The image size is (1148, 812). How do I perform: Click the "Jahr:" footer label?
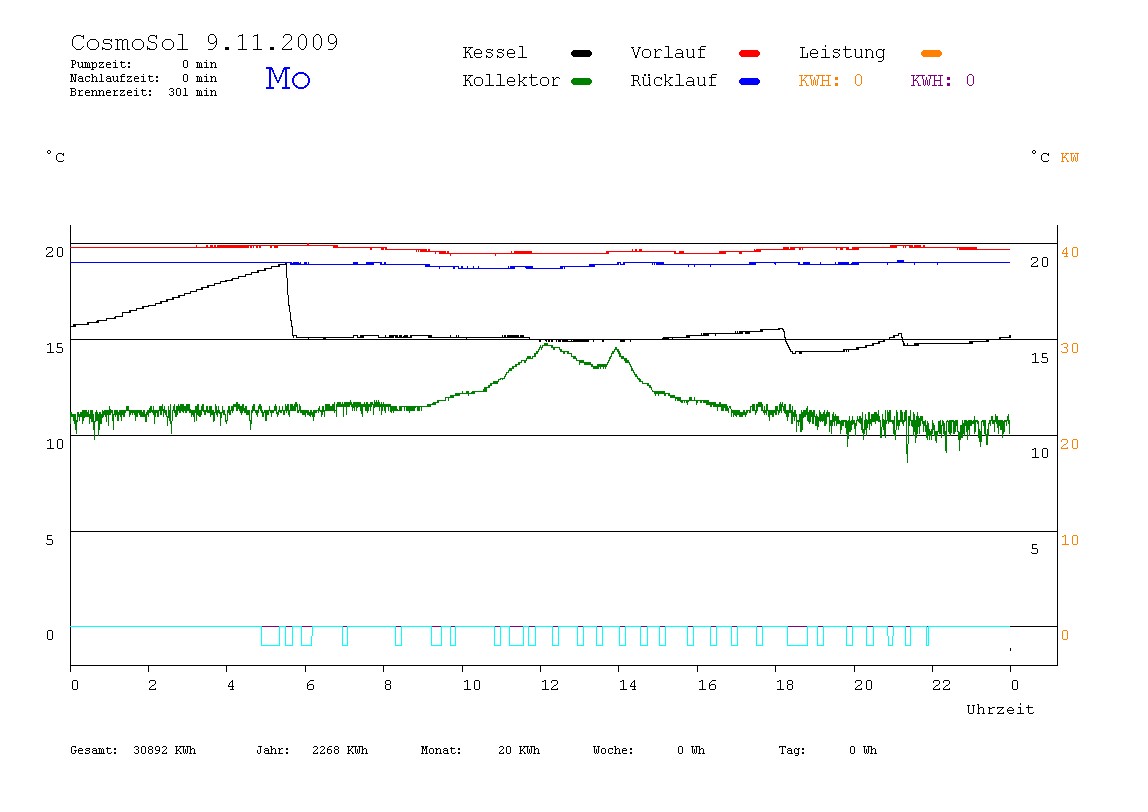[x=273, y=750]
